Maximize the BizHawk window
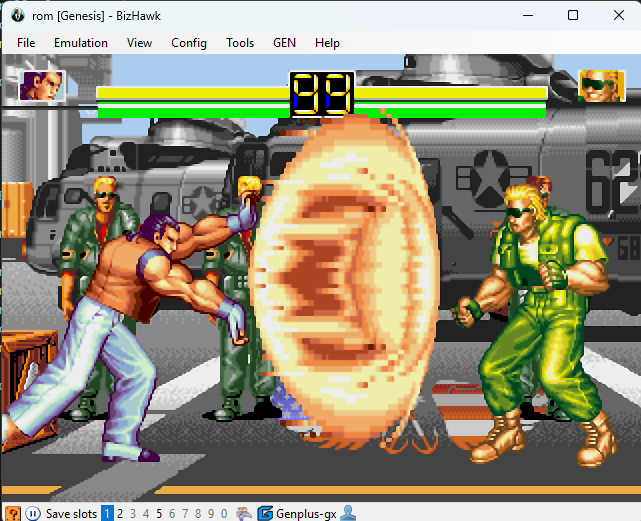The image size is (641, 521). [573, 16]
